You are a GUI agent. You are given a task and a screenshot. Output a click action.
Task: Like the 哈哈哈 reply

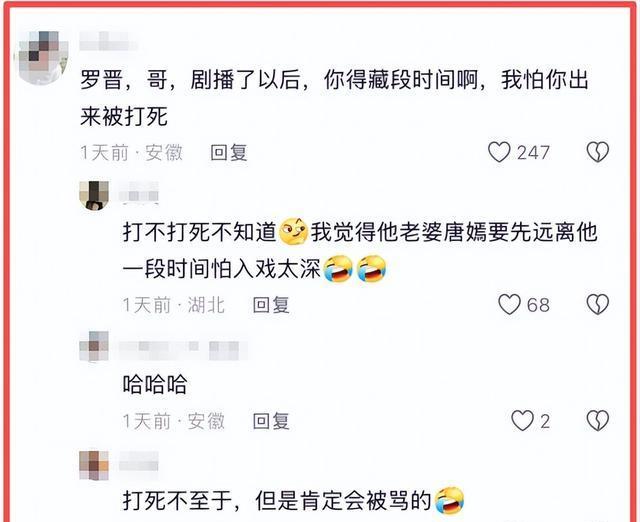point(522,420)
